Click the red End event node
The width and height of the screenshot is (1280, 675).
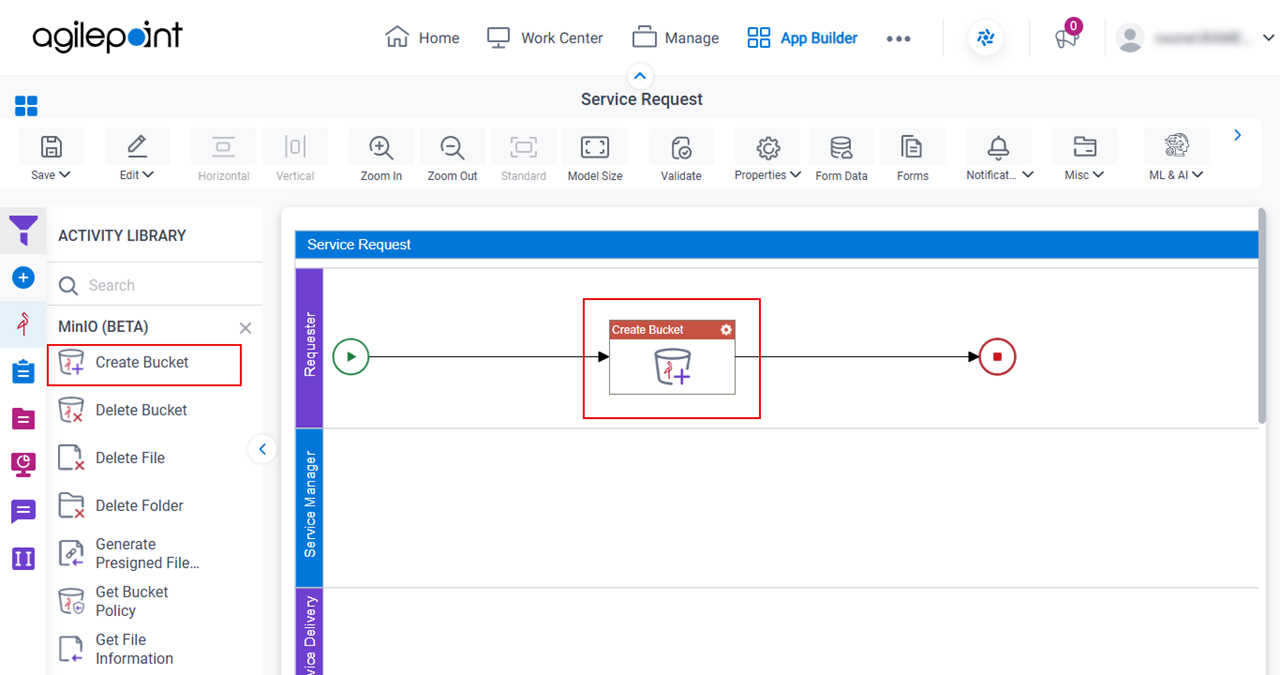(x=997, y=356)
